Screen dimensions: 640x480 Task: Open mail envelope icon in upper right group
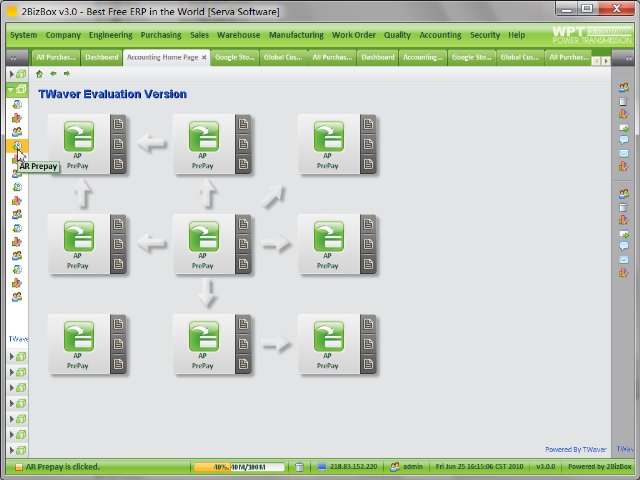pyautogui.click(x=624, y=153)
